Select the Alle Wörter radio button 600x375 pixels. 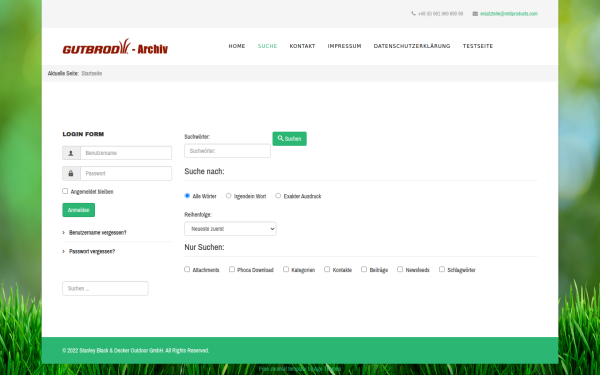pos(187,196)
